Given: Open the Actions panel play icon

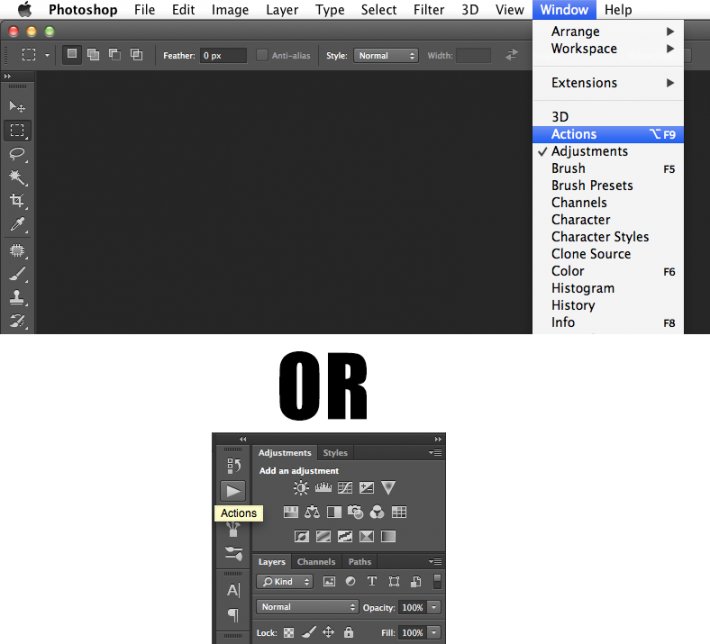Looking at the screenshot, I should coord(233,491).
